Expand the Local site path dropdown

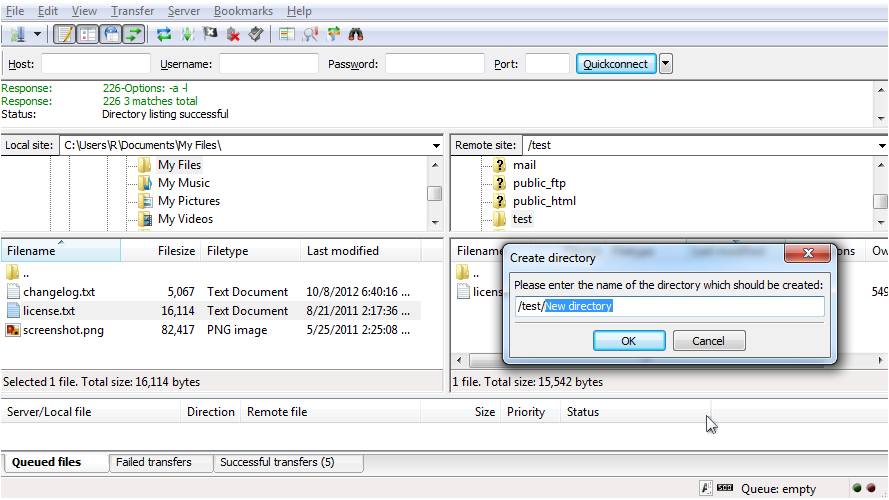click(436, 146)
